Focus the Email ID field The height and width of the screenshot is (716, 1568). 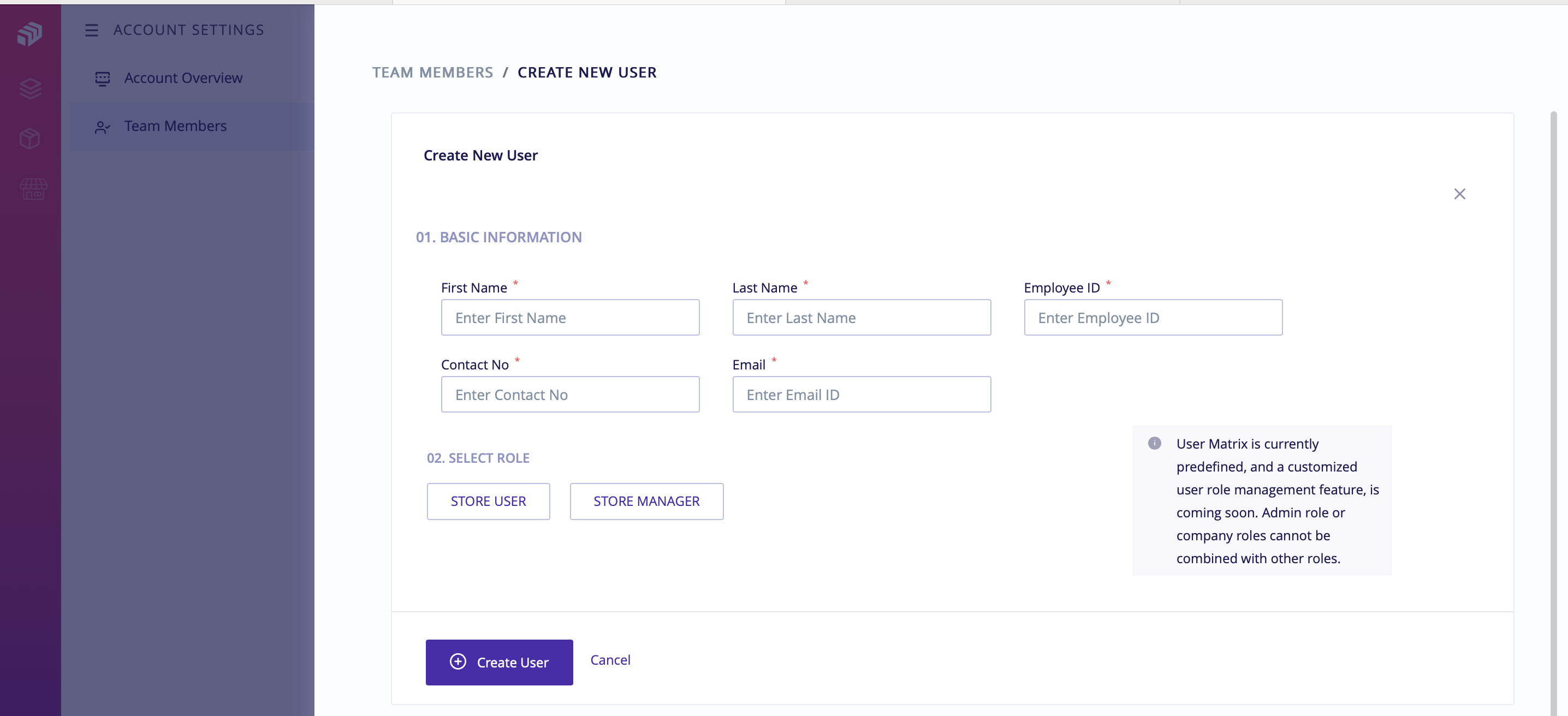tap(862, 394)
